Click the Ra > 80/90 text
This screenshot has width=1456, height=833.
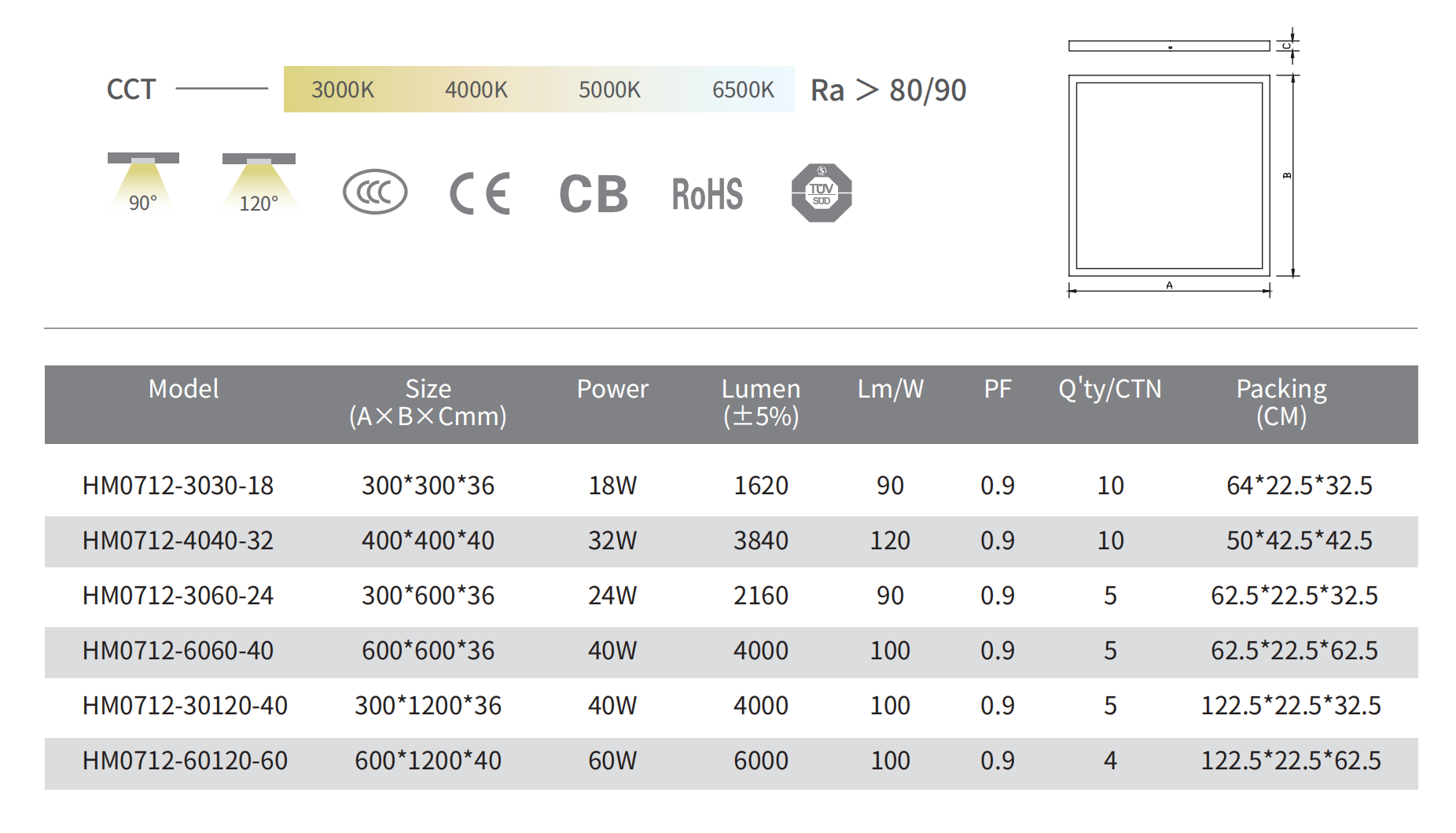coord(888,90)
